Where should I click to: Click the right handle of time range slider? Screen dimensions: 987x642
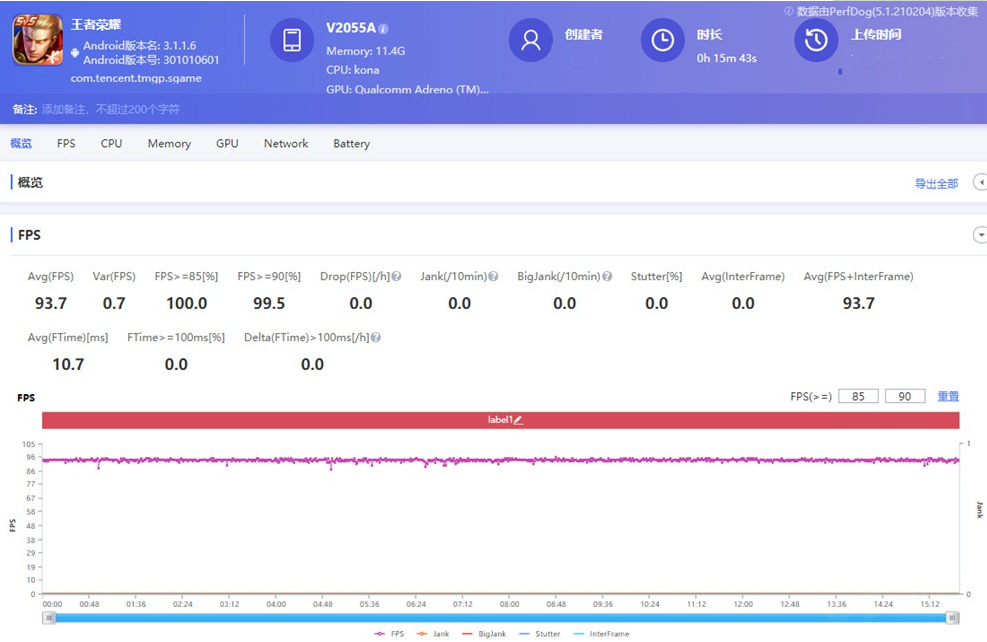tap(953, 618)
